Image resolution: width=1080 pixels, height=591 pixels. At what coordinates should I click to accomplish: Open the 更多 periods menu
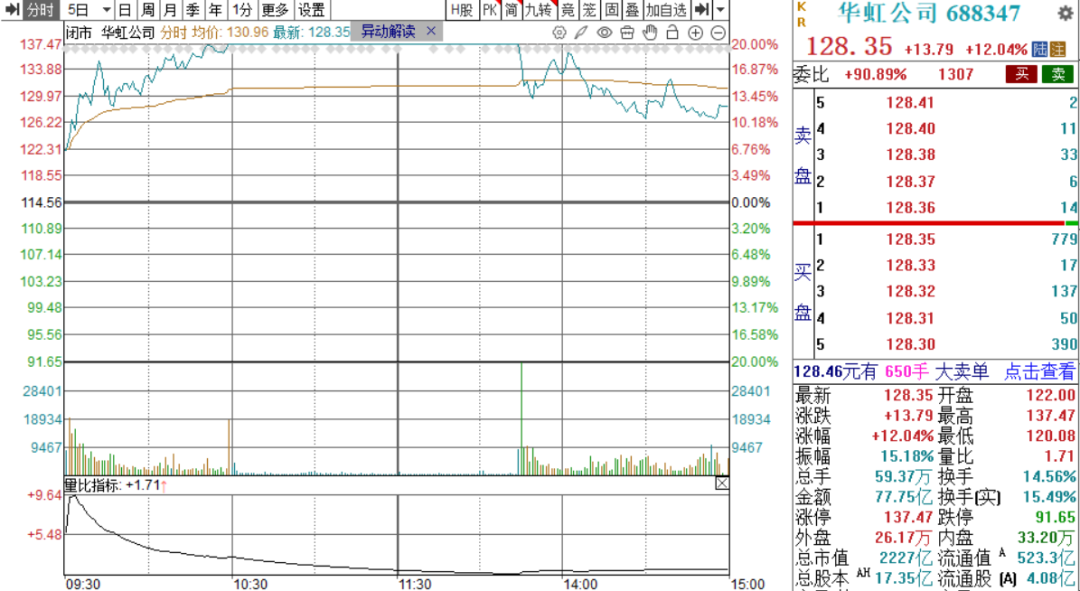274,10
